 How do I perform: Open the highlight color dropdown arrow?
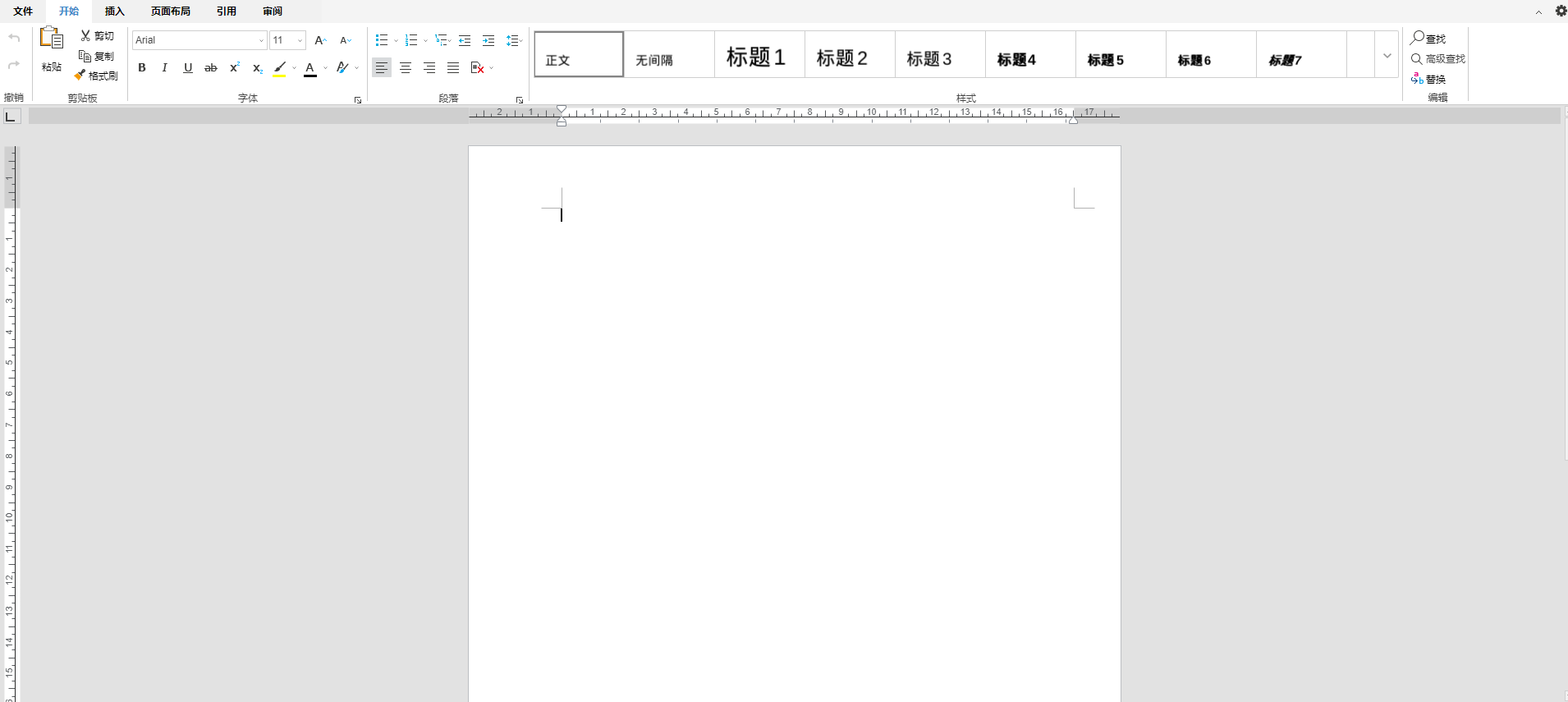[294, 68]
